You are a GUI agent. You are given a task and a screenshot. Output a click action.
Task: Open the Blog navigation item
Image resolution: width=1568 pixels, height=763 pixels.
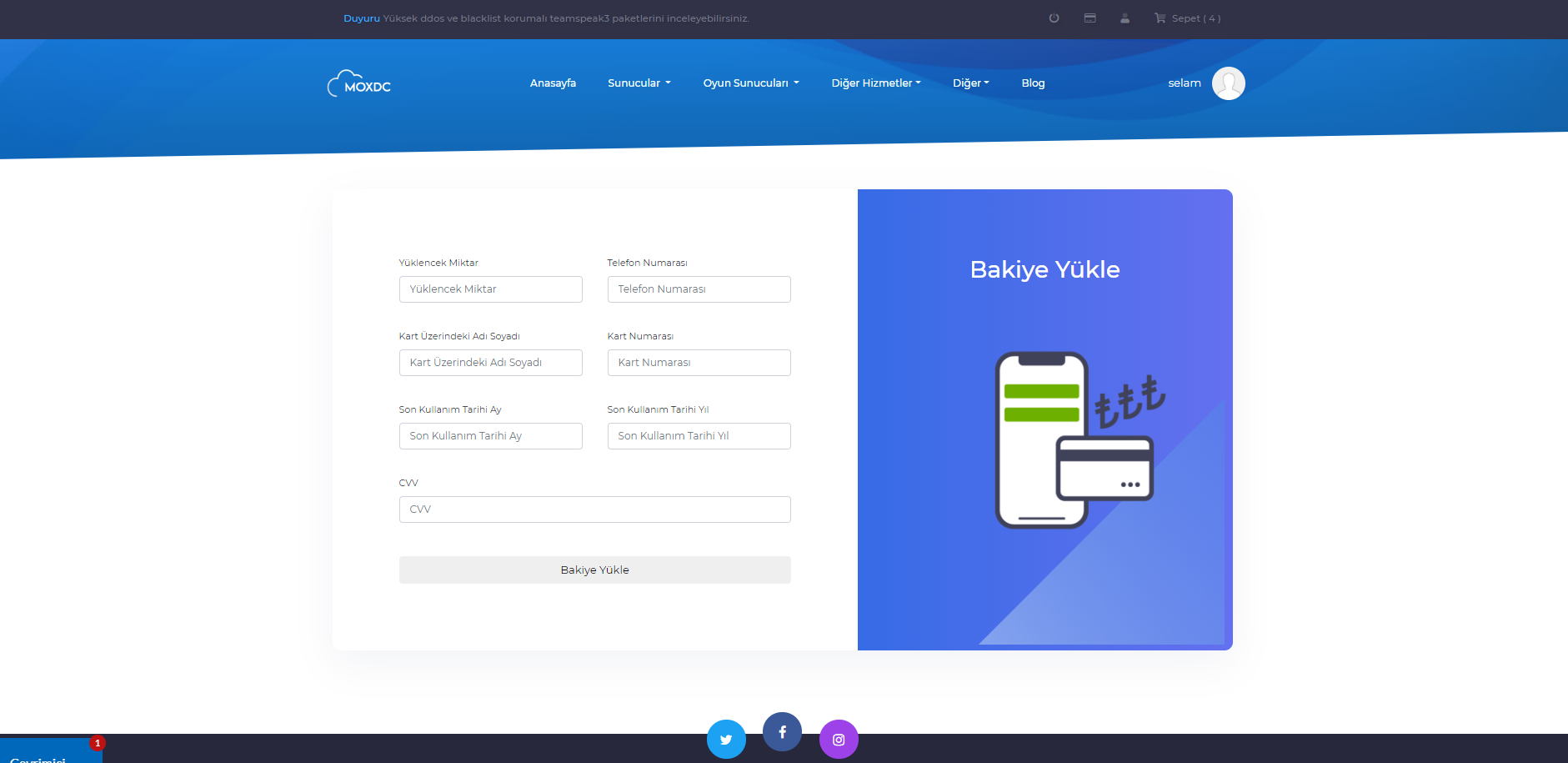(x=1033, y=83)
